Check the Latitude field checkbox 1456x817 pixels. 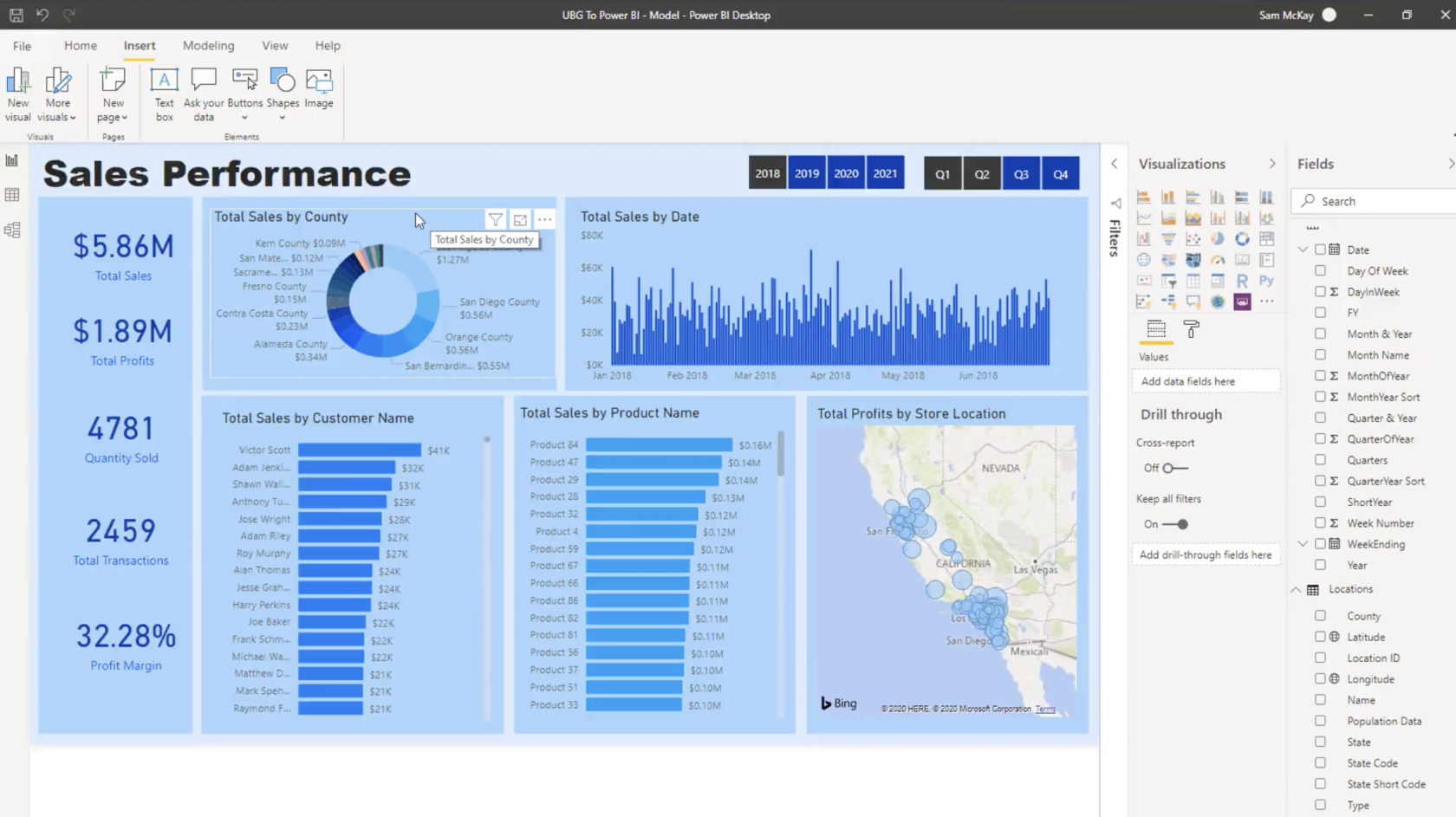point(1320,637)
